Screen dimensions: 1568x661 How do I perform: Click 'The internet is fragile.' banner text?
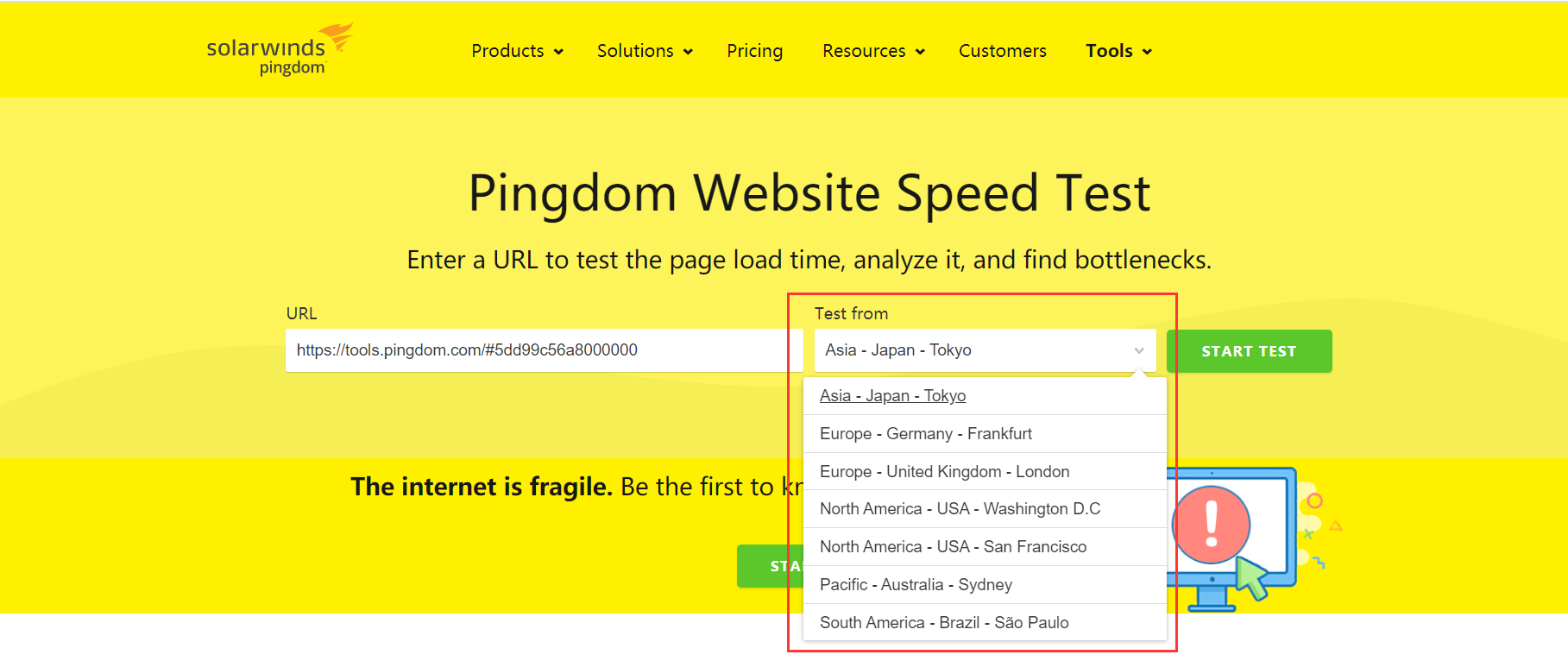482,487
